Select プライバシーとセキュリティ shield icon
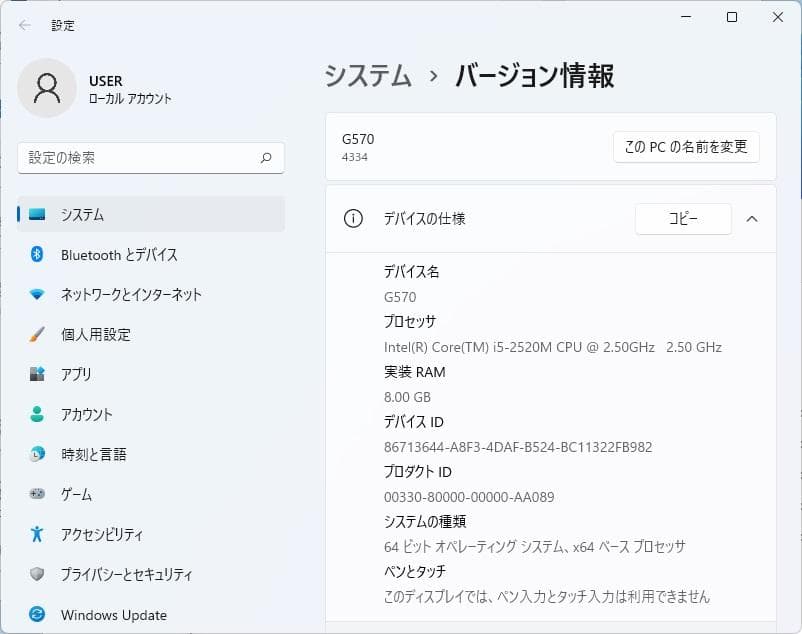 coord(37,574)
